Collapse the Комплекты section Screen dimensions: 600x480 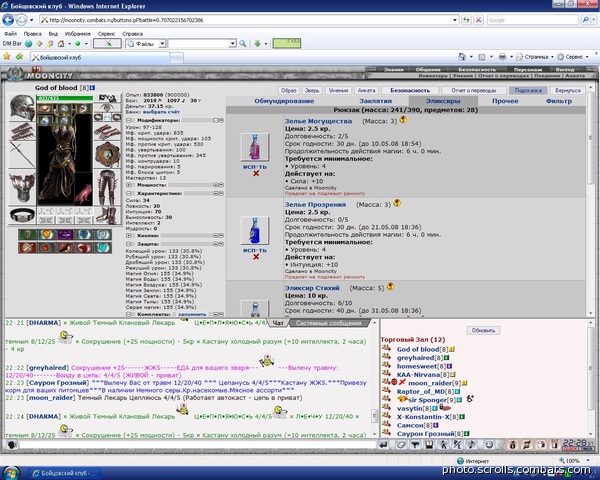(x=129, y=314)
